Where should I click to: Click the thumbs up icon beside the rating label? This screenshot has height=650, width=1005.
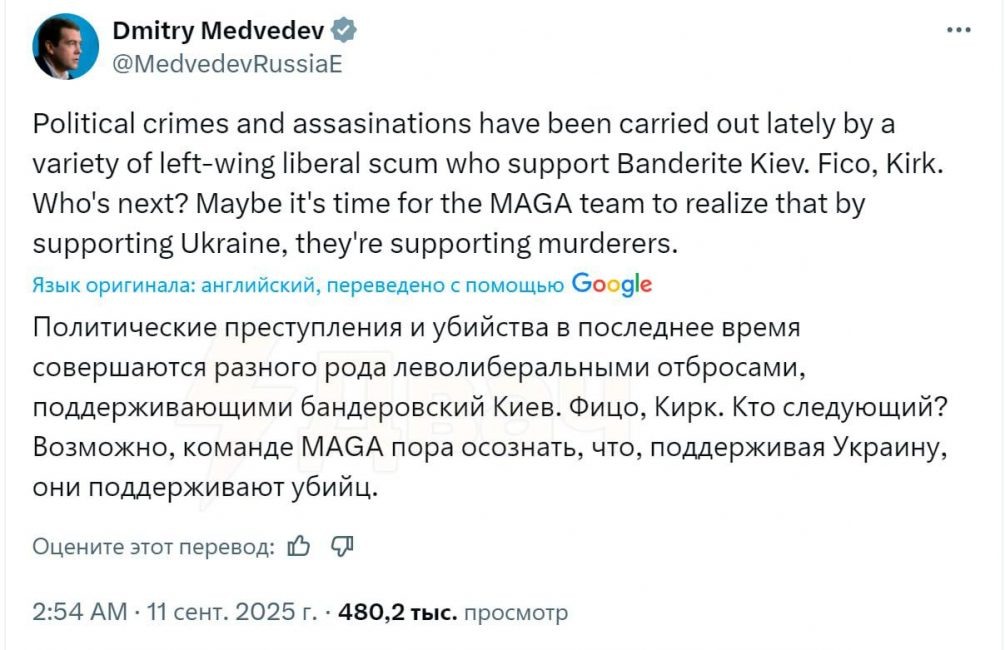point(297,546)
